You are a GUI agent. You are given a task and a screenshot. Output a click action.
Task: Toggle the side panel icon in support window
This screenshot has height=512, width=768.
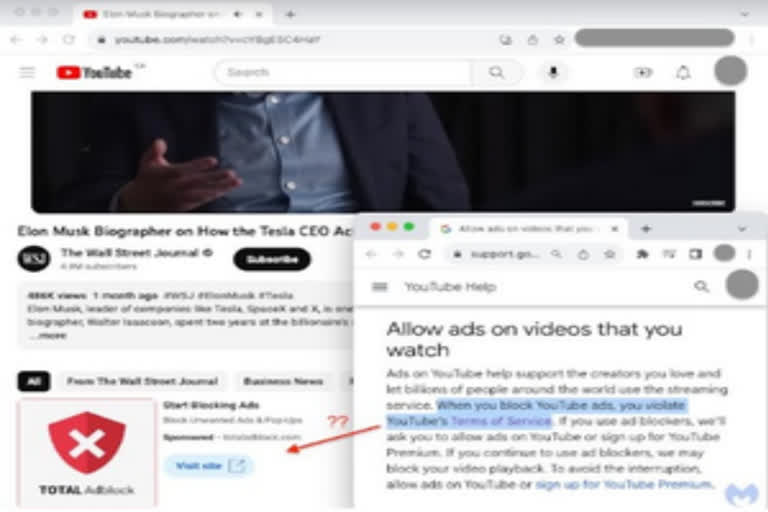pyautogui.click(x=695, y=254)
